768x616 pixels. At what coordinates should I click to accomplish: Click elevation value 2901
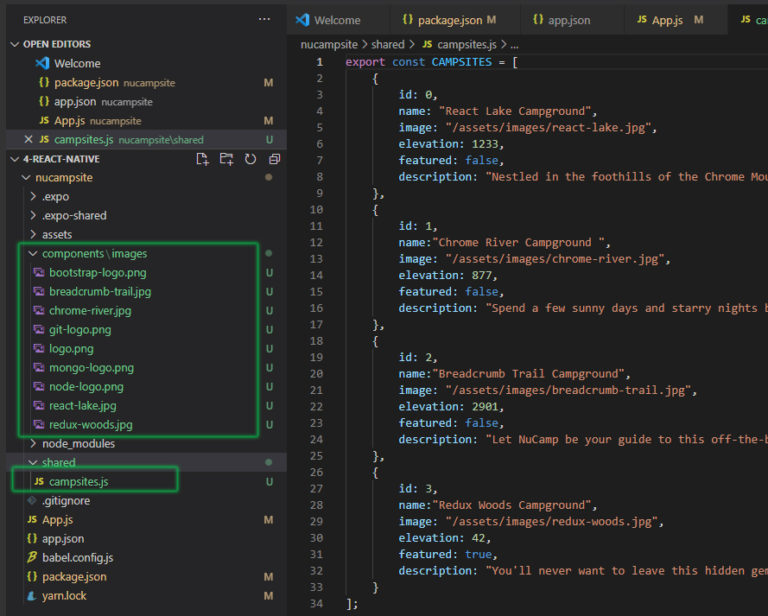pyautogui.click(x=484, y=407)
